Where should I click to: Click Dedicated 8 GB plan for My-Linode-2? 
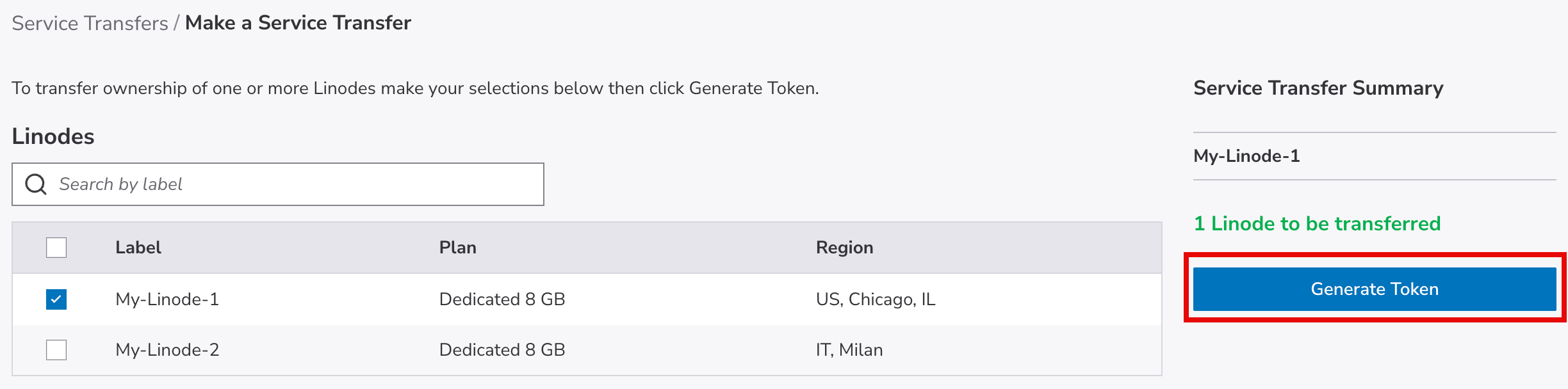(502, 350)
